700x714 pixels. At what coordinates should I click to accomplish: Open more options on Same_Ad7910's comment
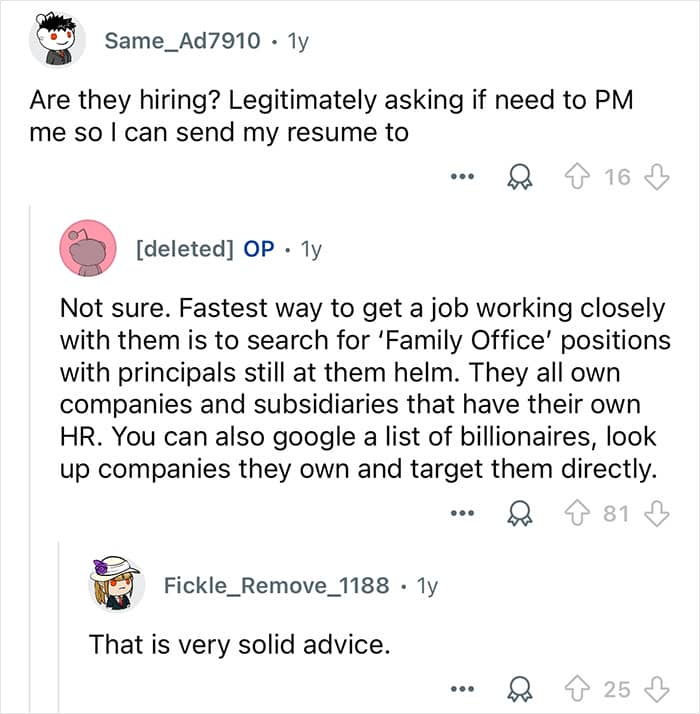click(459, 179)
